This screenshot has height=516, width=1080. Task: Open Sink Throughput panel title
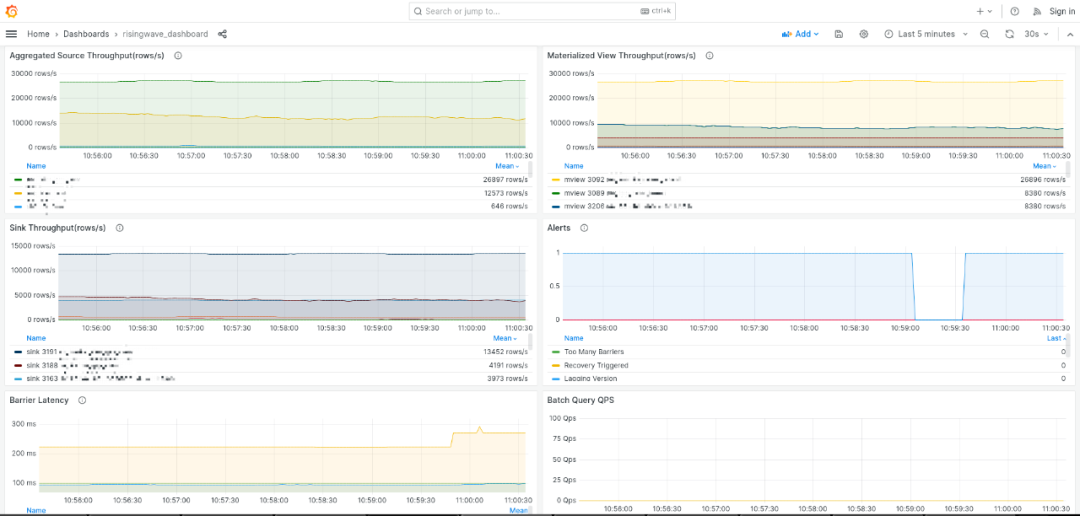point(58,228)
